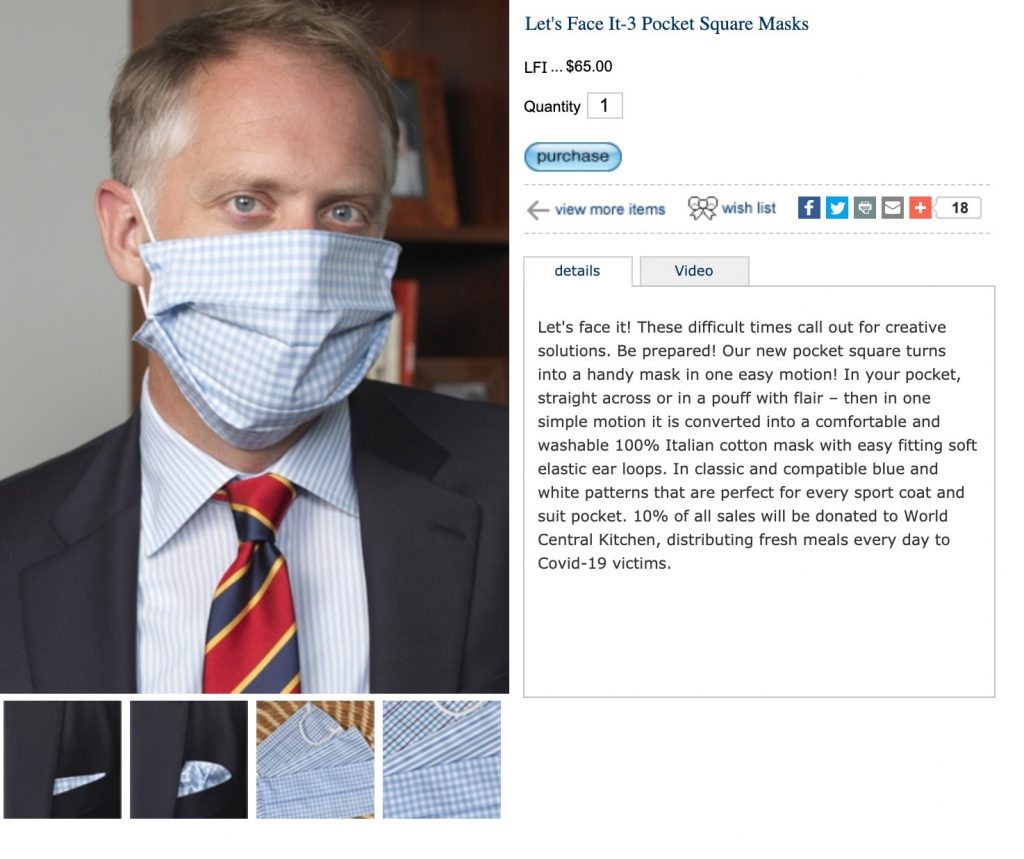Viewport: 1024px width, 859px height.
Task: Add item via wish list link
Action: tap(748, 208)
